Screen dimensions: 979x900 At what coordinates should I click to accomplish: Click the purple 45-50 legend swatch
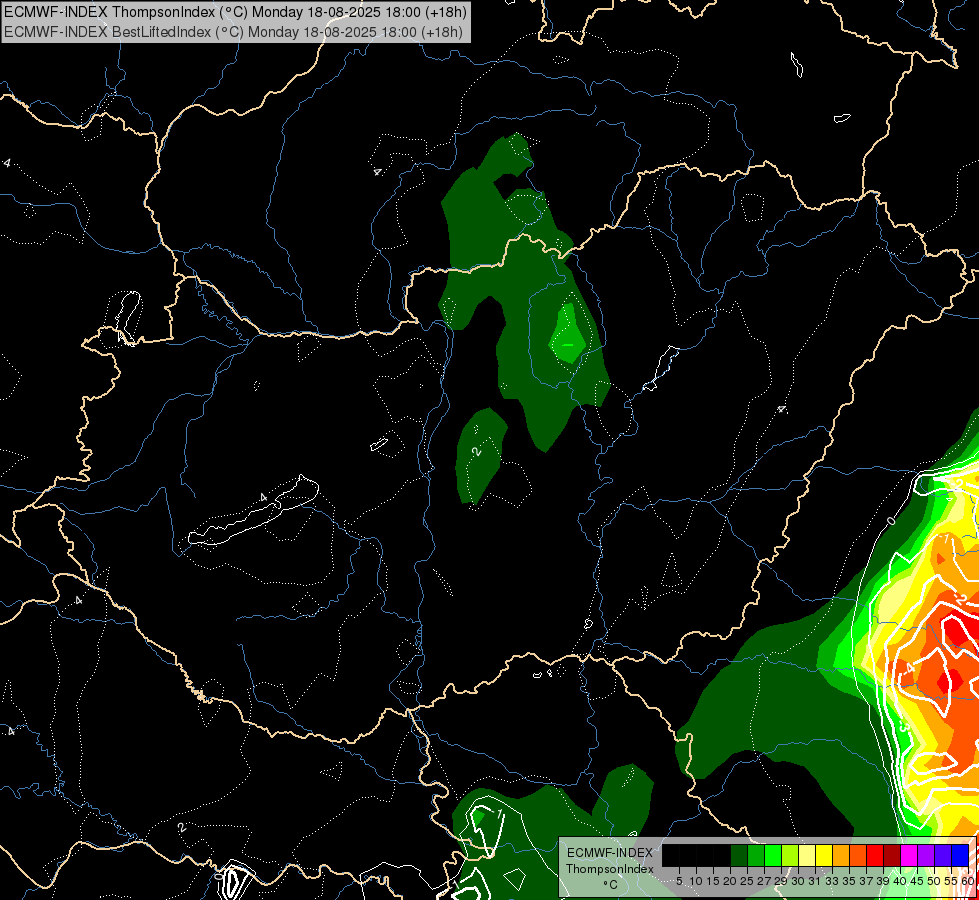[x=926, y=855]
